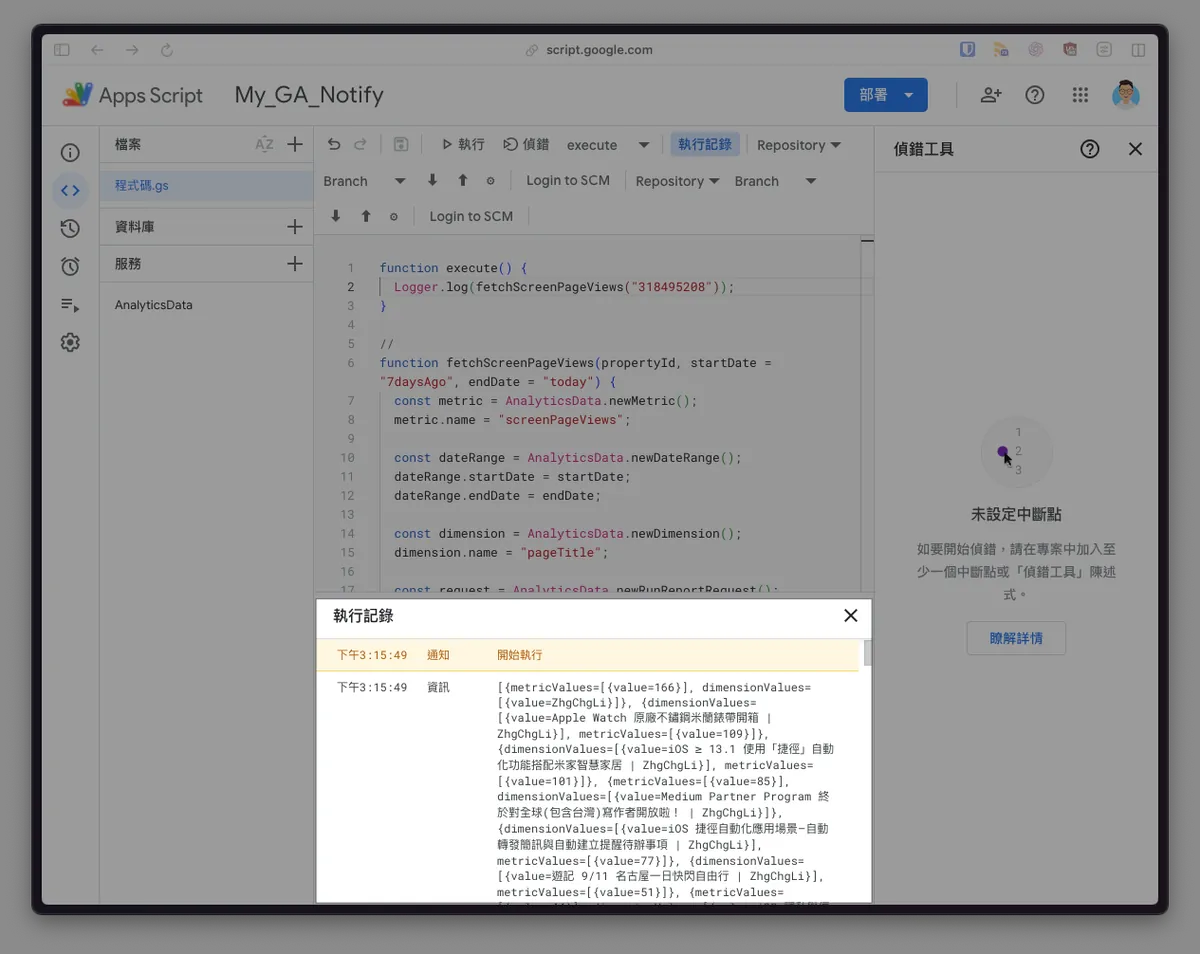Open the Triggers alarm clock icon
This screenshot has width=1200, height=954.
pos(70,266)
